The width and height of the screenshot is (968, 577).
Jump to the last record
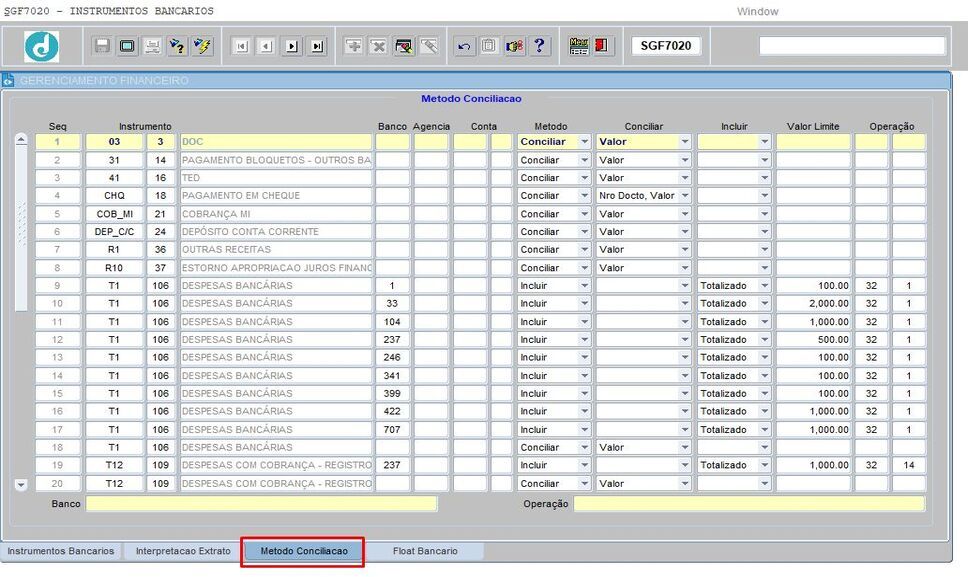tap(317, 46)
